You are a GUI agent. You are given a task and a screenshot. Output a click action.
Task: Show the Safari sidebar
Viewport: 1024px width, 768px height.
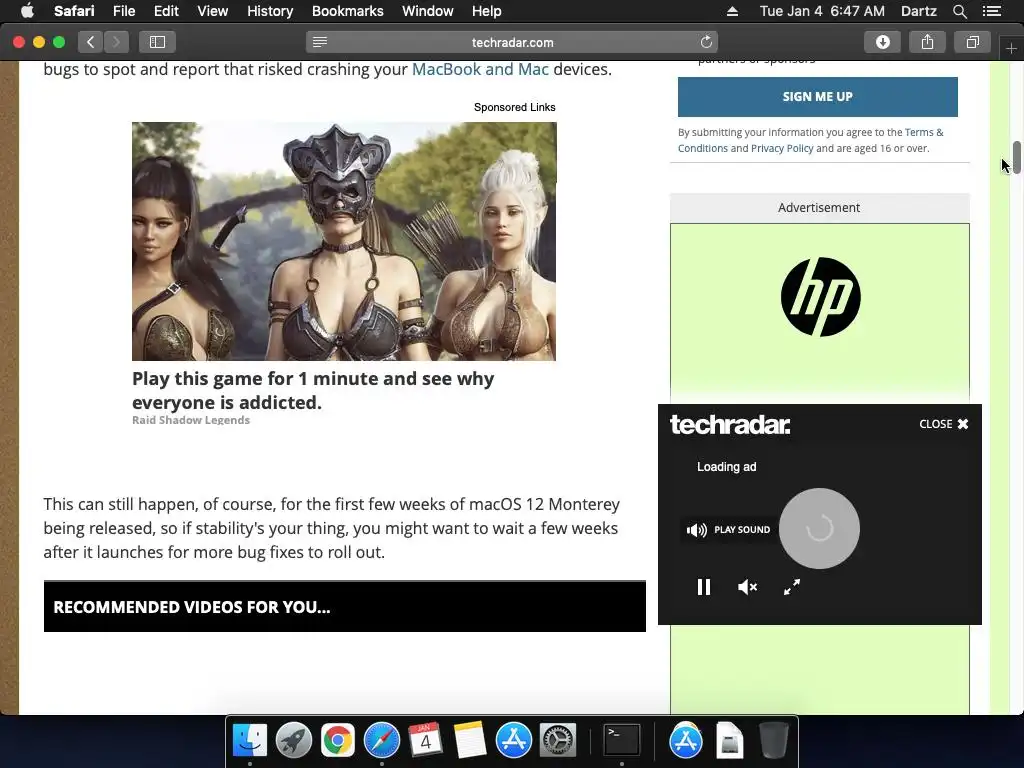click(157, 42)
